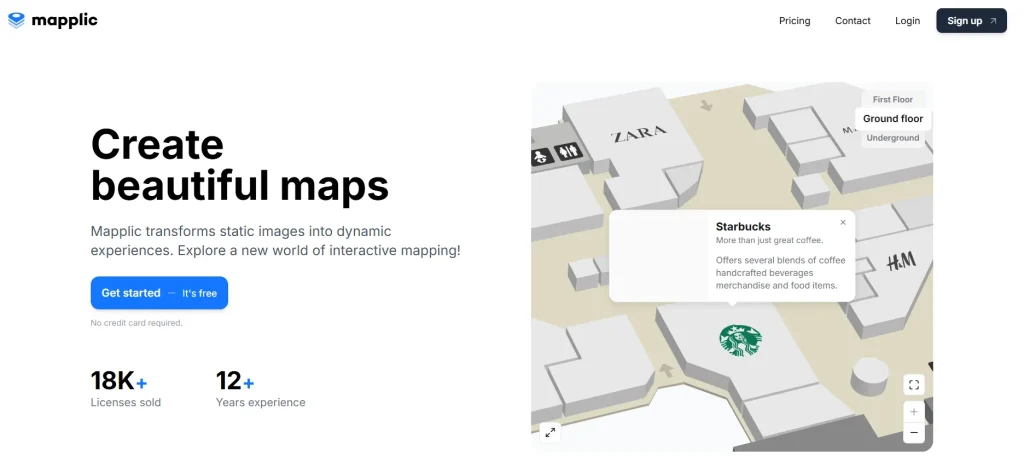Click the baby changing room icon
Viewport: 1024px width, 473px height.
pyautogui.click(x=541, y=157)
